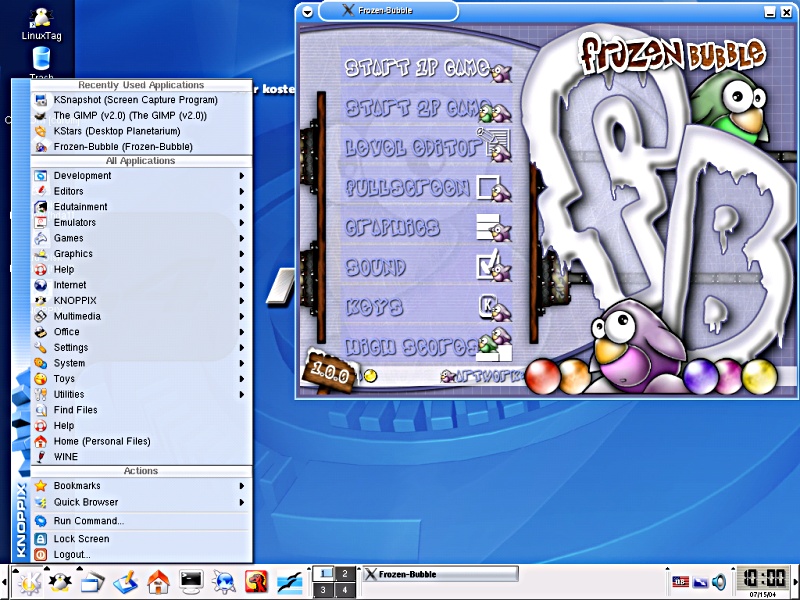Launch the Konsole terminal panel icon

click(191, 582)
